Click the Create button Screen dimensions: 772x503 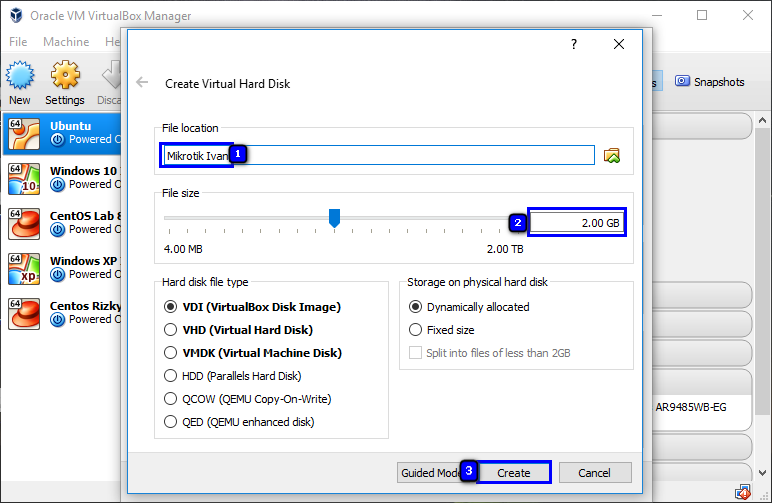pos(514,473)
